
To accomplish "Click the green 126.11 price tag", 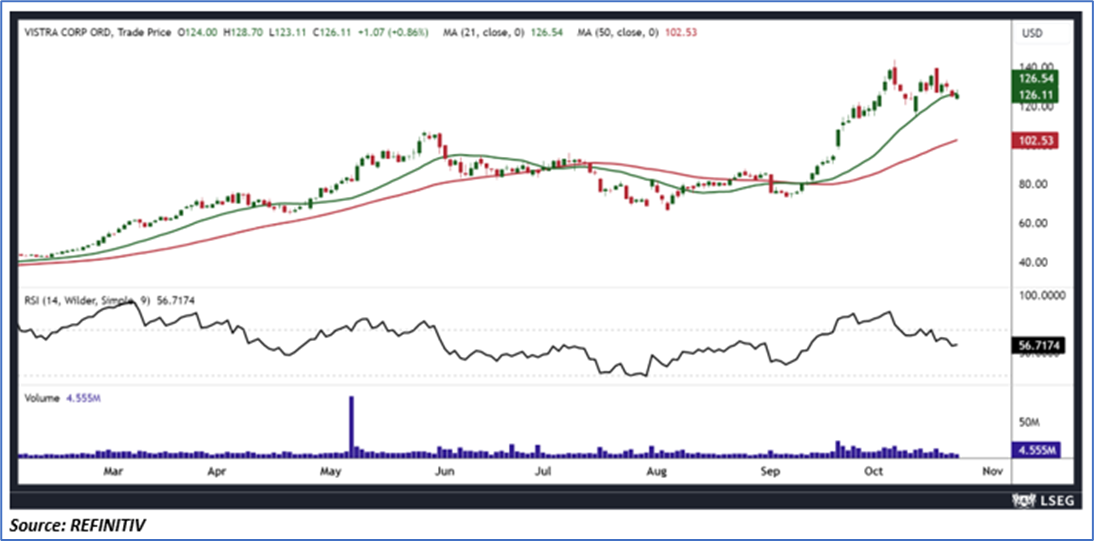I will pyautogui.click(x=1034, y=95).
